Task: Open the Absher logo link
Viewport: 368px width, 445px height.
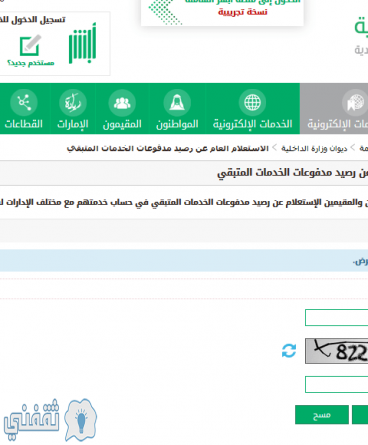Action: coord(82,44)
